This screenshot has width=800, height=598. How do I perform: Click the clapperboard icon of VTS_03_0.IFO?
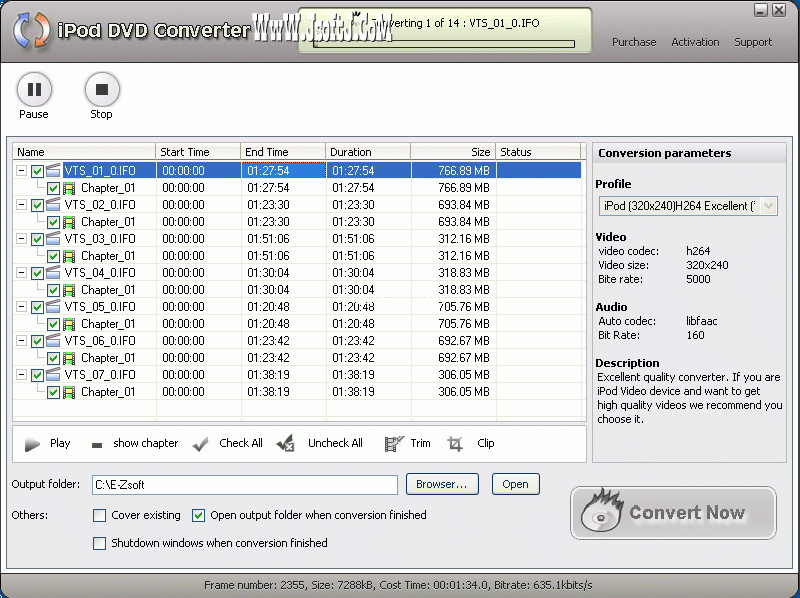click(x=53, y=238)
